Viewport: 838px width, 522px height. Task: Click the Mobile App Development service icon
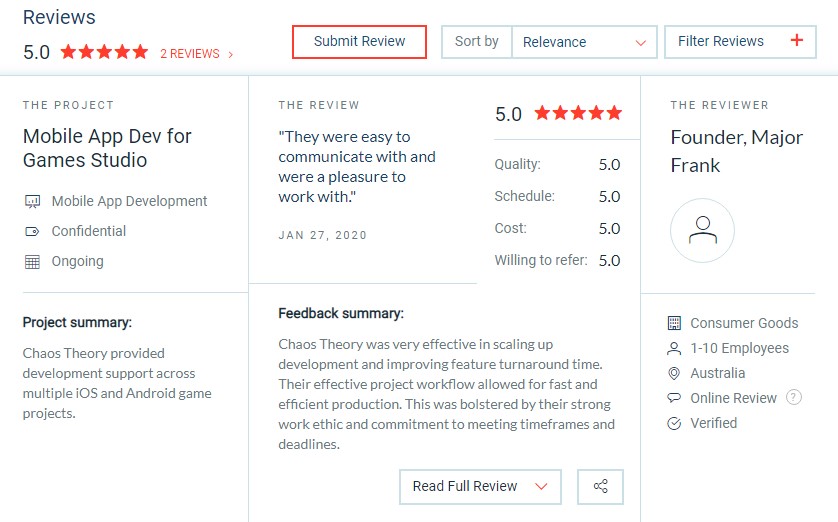[32, 201]
